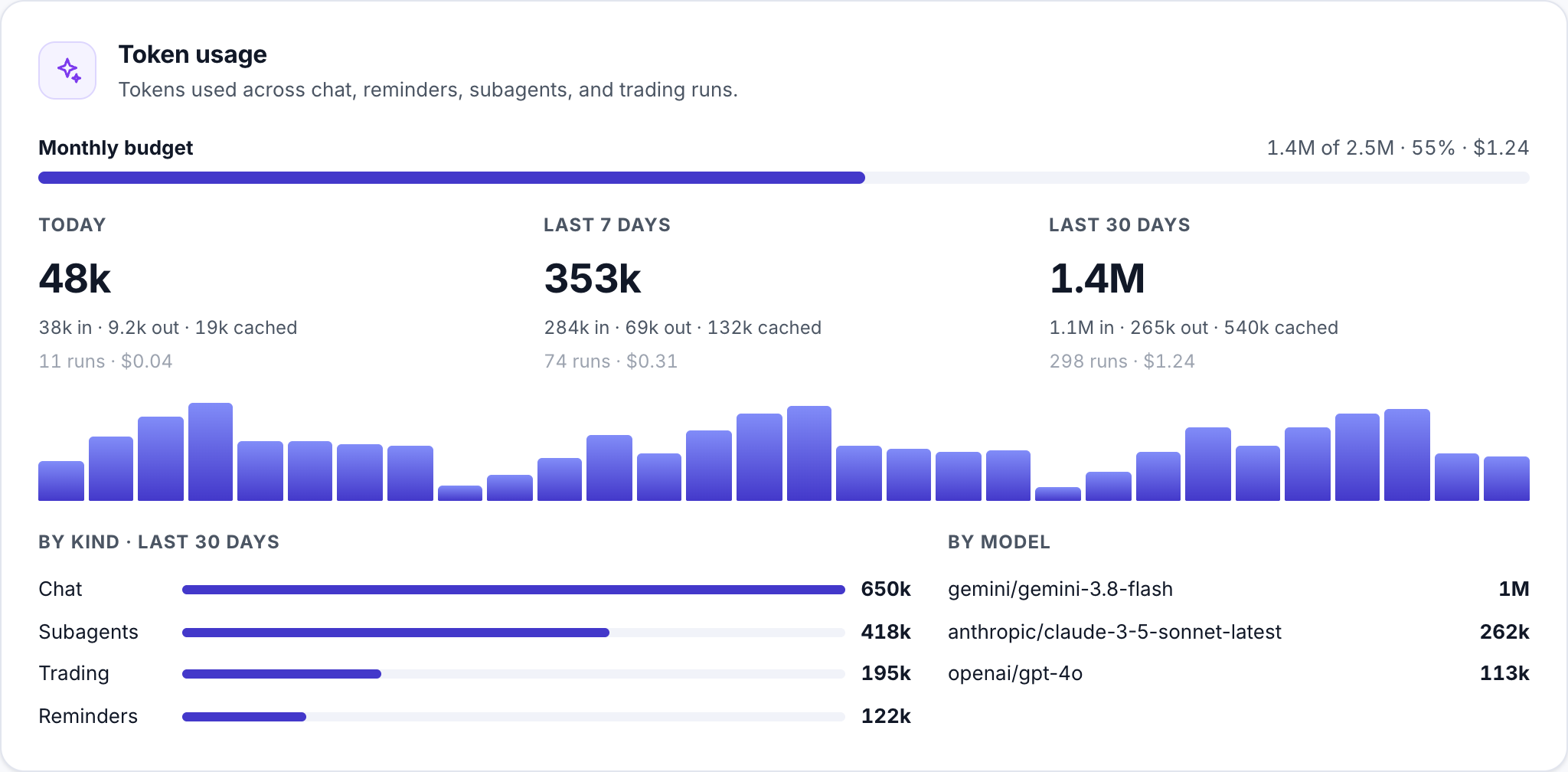The height and width of the screenshot is (772, 1568).
Task: Select the large "1.4M" thirty-day total
Action: 1097,278
